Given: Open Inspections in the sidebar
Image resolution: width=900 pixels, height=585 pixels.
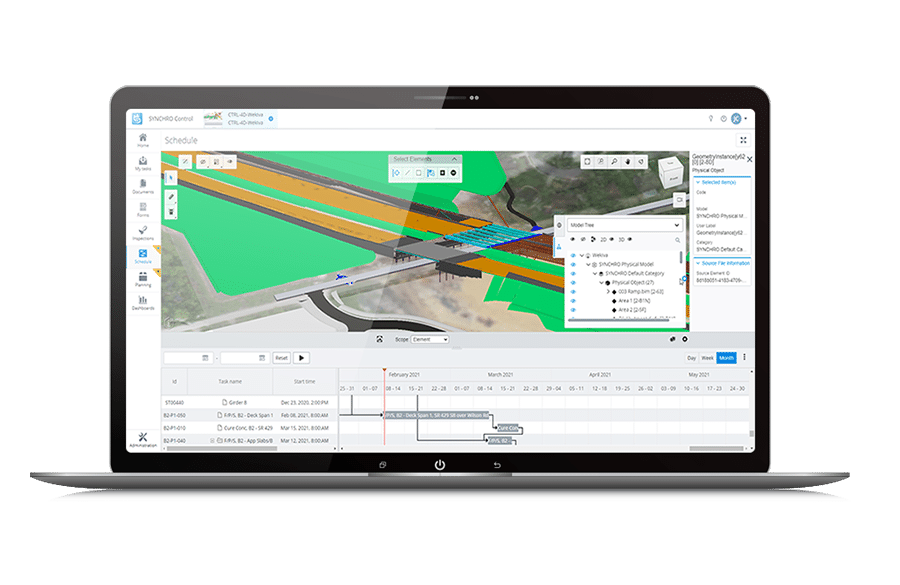Looking at the screenshot, I should coord(143,233).
